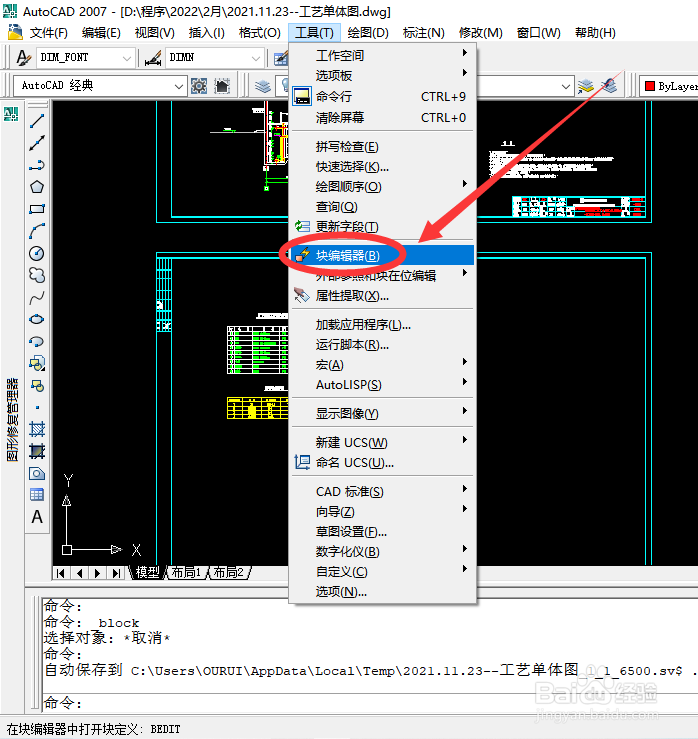Screen dimensions: 698x739
Task: Click Make Object's Layer Current icon
Action: point(586,86)
